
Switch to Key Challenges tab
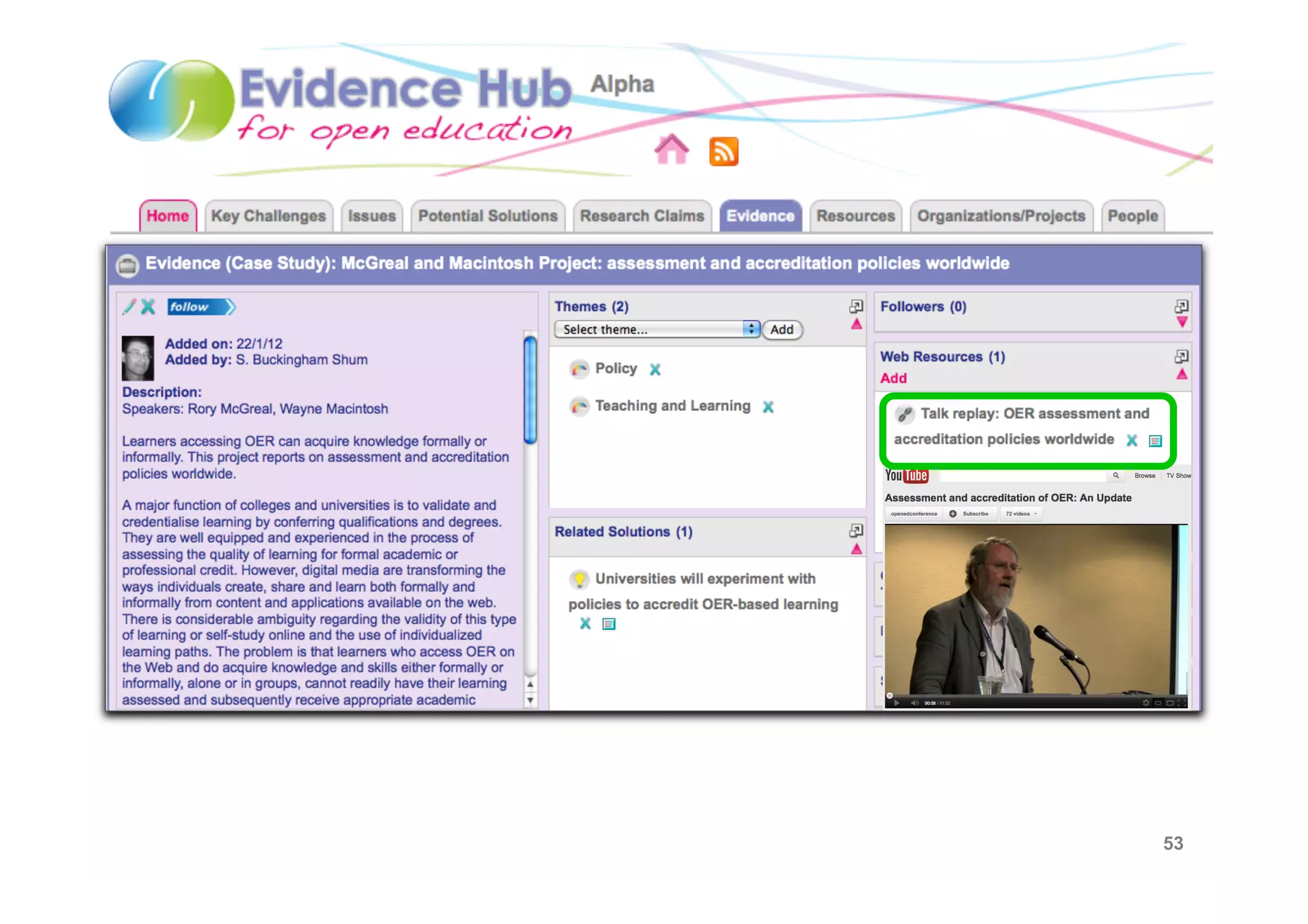point(268,216)
